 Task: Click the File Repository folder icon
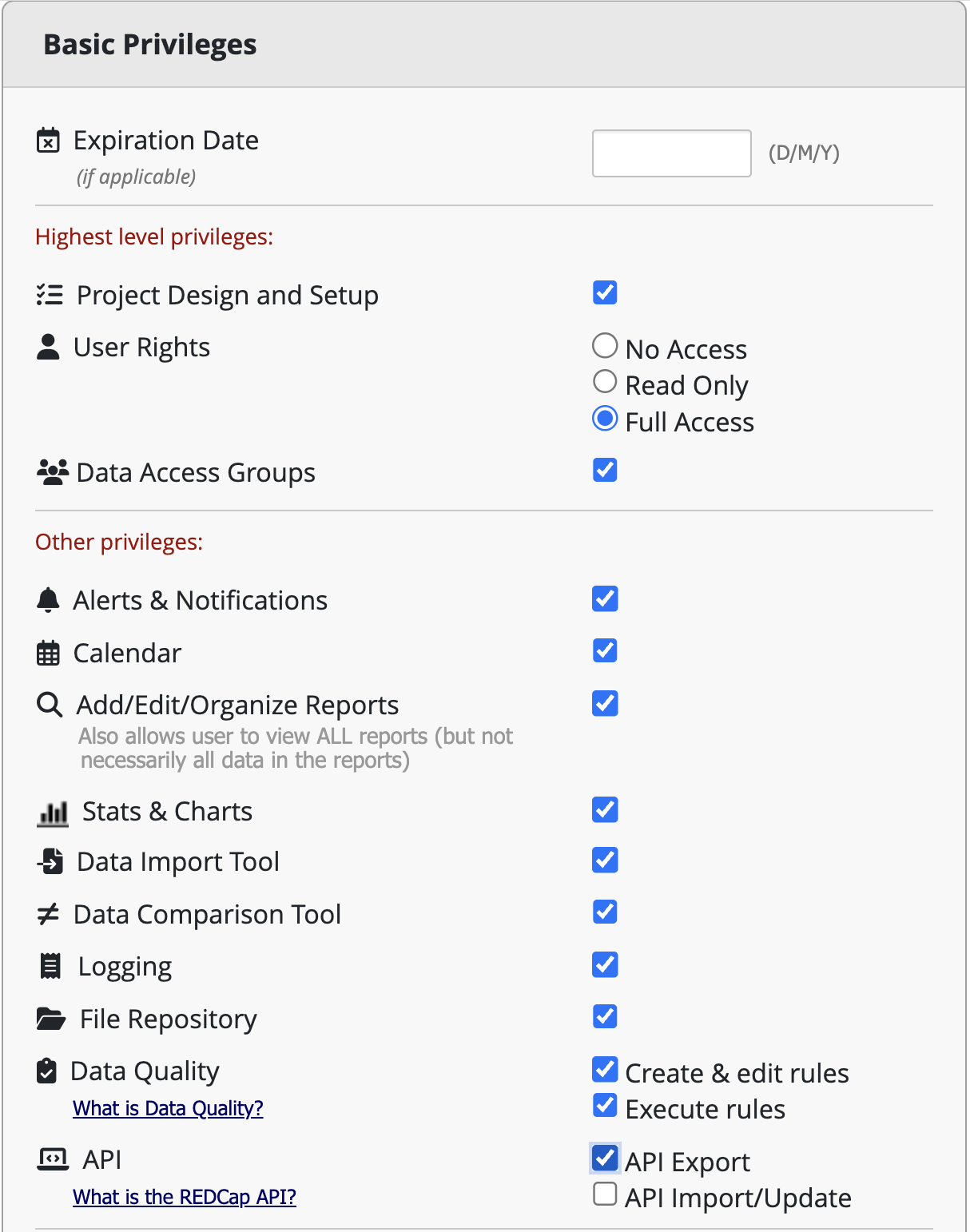[x=51, y=1019]
